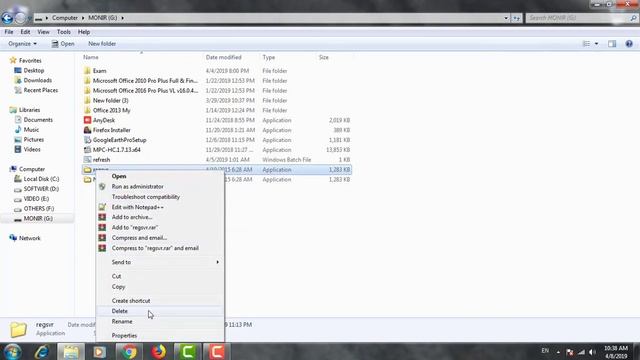Sort by the Date modified column
This screenshot has height=360, width=640.
pyautogui.click(x=224, y=58)
